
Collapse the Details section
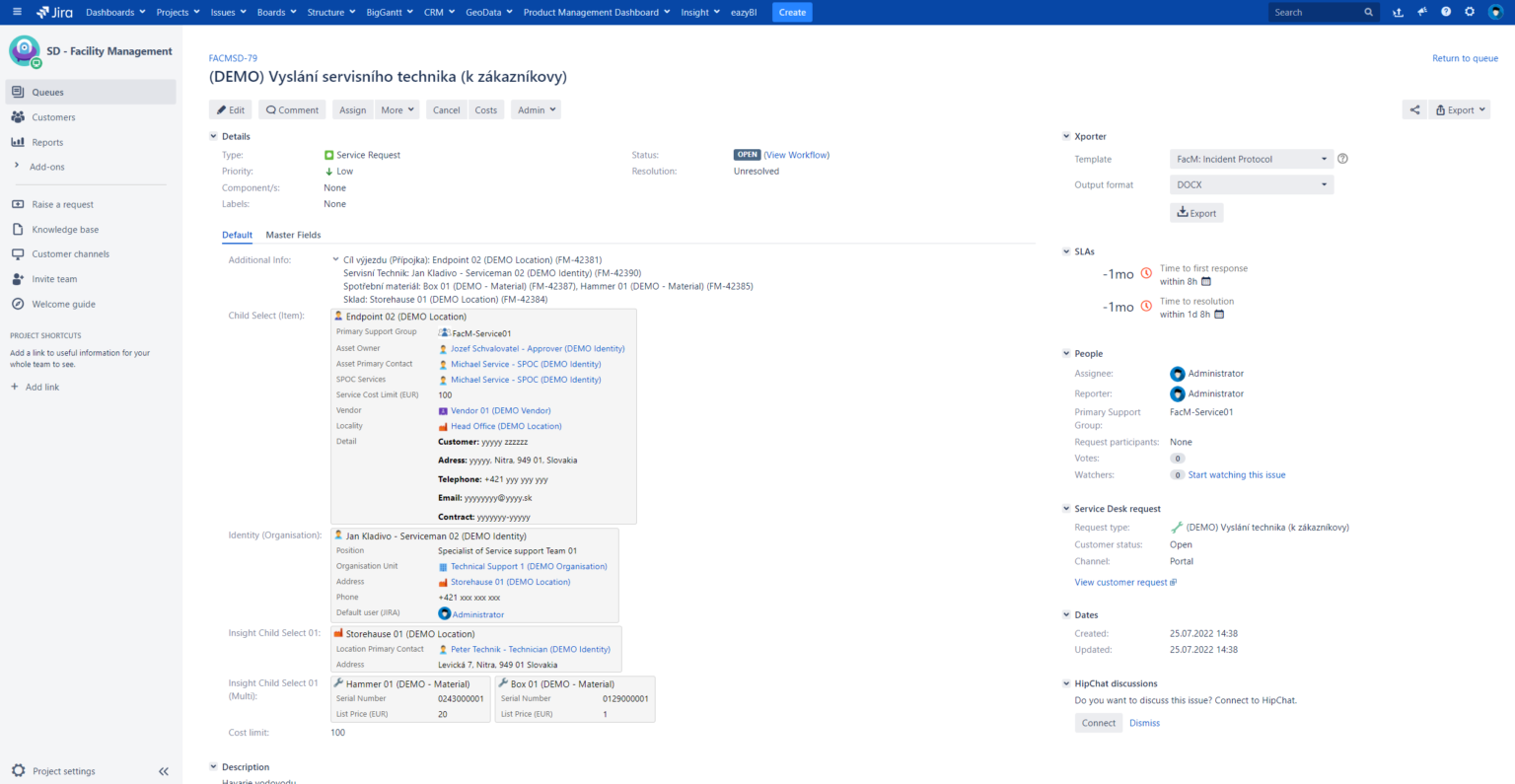tap(213, 136)
